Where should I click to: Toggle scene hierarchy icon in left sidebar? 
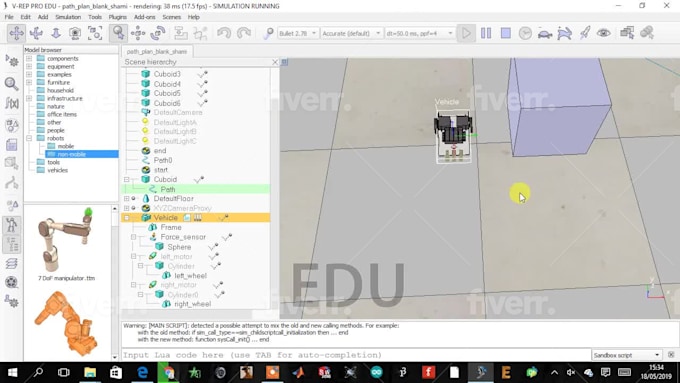pos(11,244)
